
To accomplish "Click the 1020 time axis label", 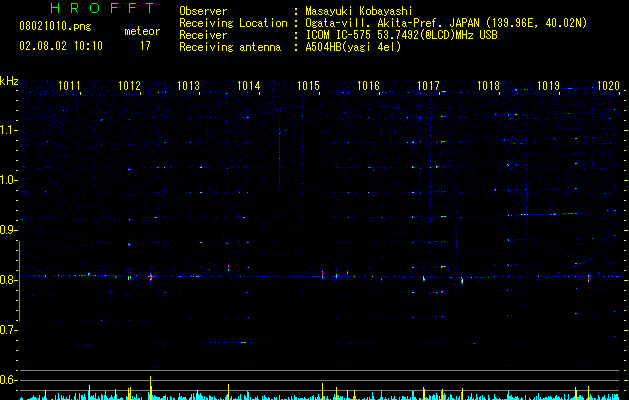I will [x=608, y=86].
